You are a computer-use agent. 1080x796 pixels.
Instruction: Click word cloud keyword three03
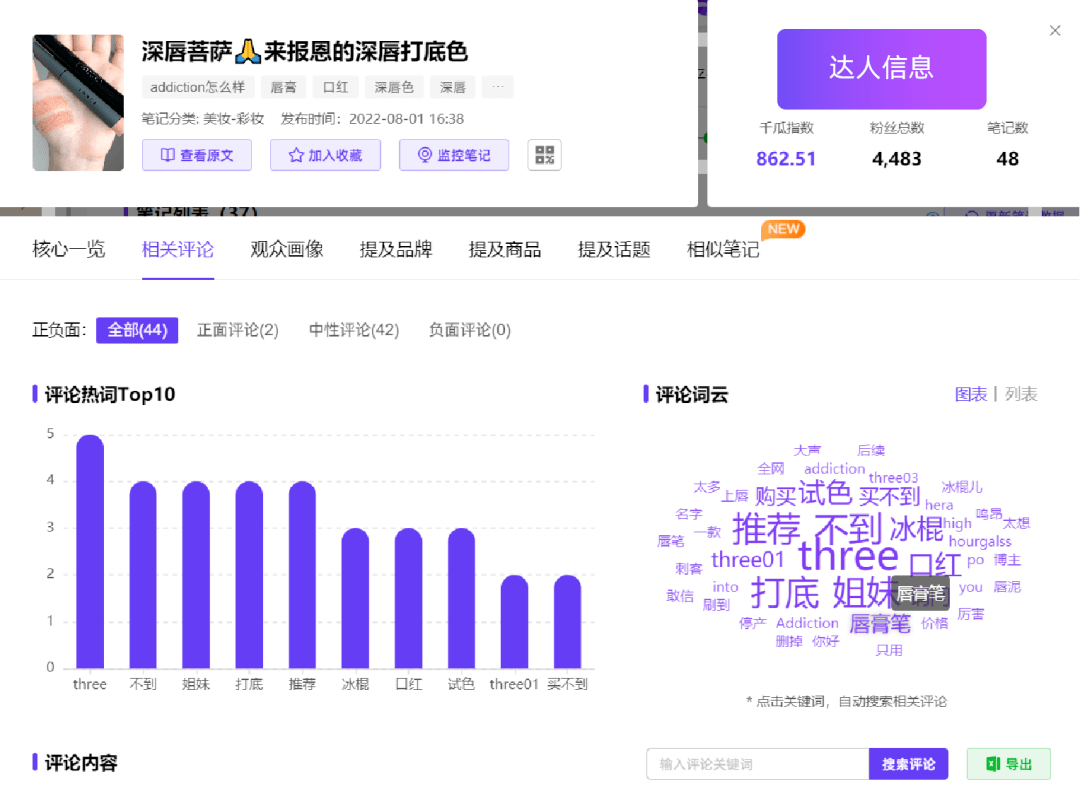(893, 478)
